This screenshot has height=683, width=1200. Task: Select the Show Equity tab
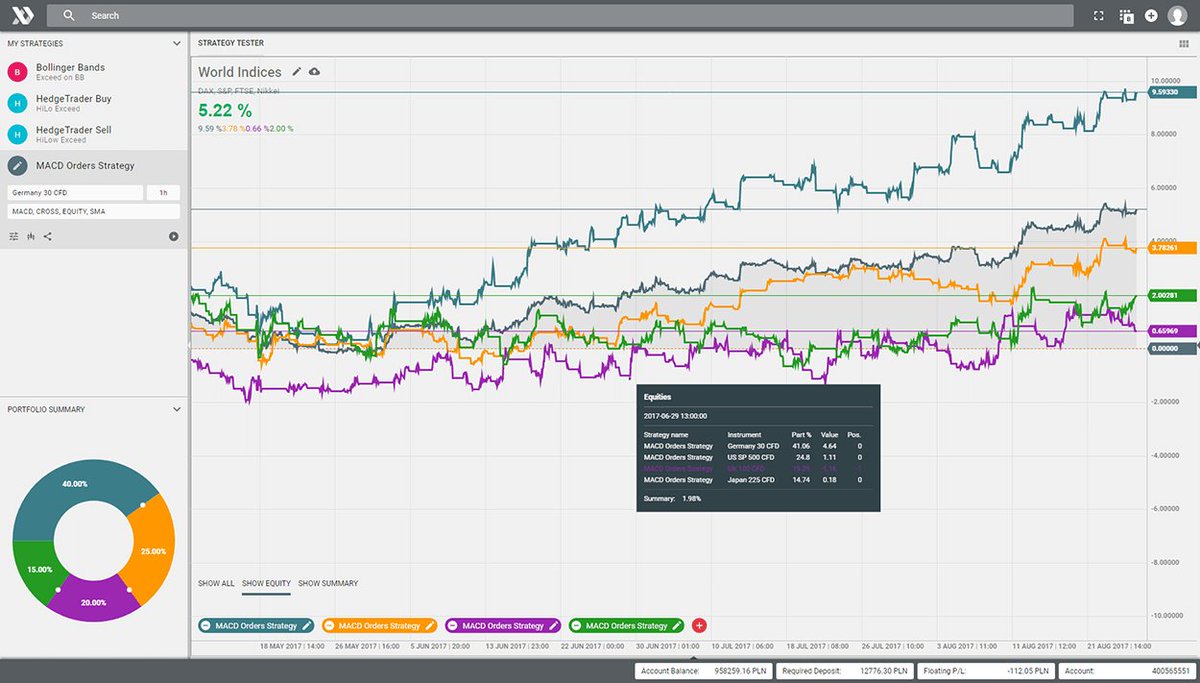click(266, 583)
